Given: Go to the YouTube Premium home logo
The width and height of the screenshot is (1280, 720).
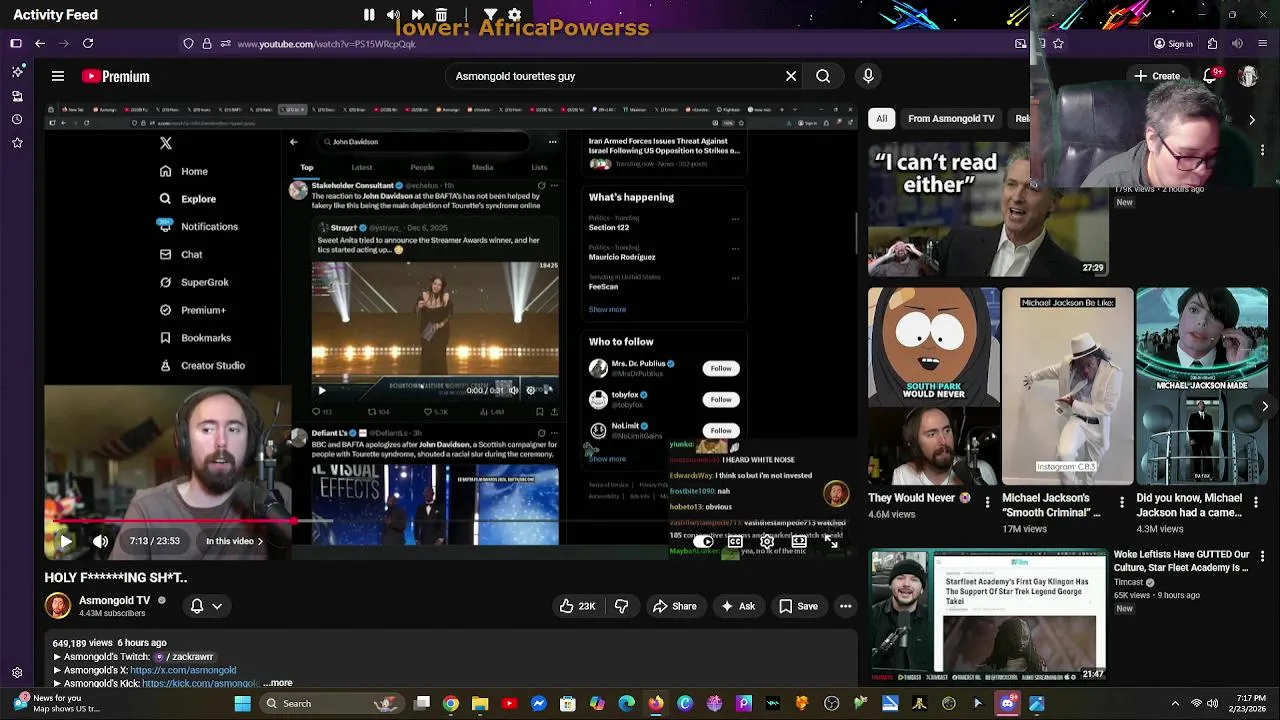Looking at the screenshot, I should point(116,76).
